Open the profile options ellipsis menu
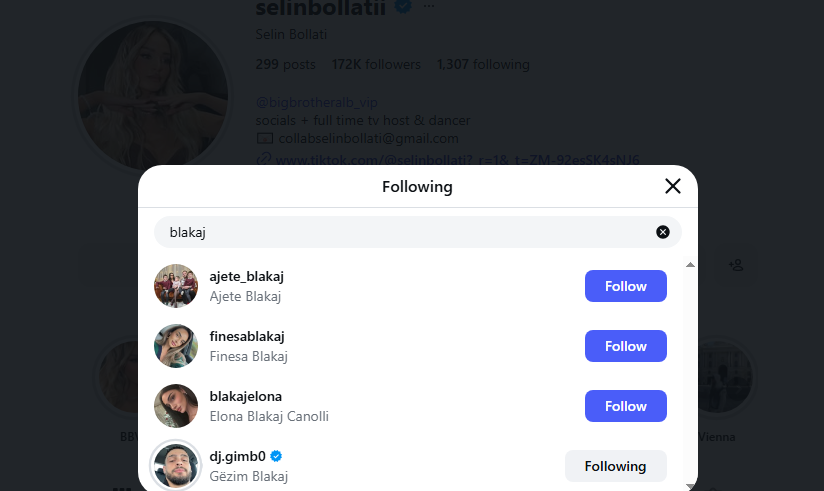This screenshot has height=491, width=824. pyautogui.click(x=429, y=7)
